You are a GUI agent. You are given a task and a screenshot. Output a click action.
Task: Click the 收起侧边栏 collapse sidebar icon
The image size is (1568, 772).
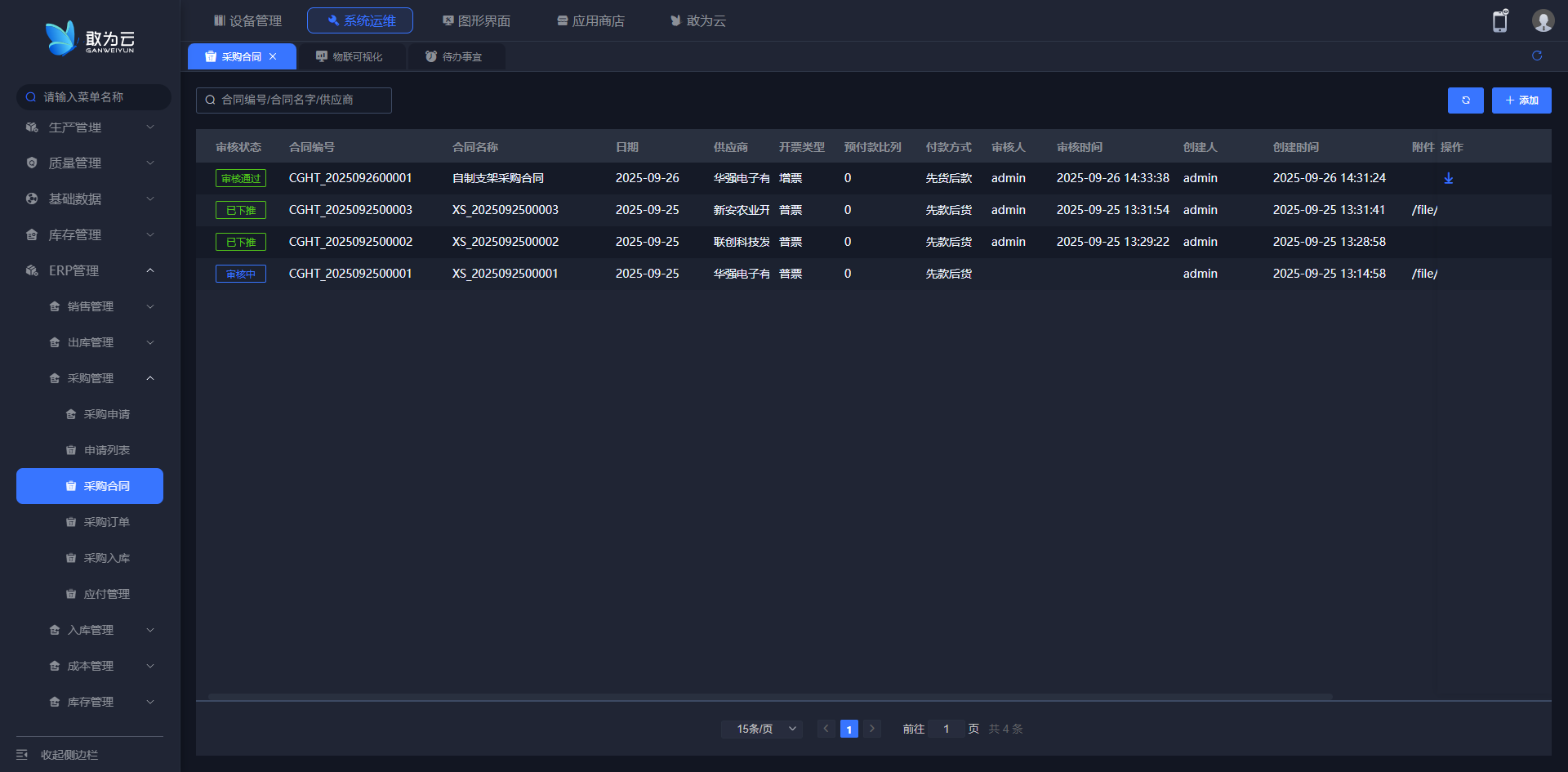point(22,755)
